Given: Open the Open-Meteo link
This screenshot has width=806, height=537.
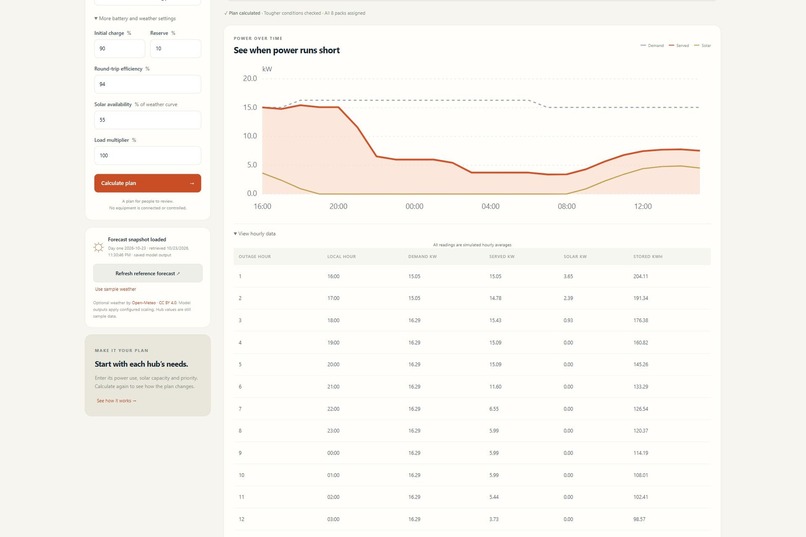Looking at the screenshot, I should click(x=143, y=303).
